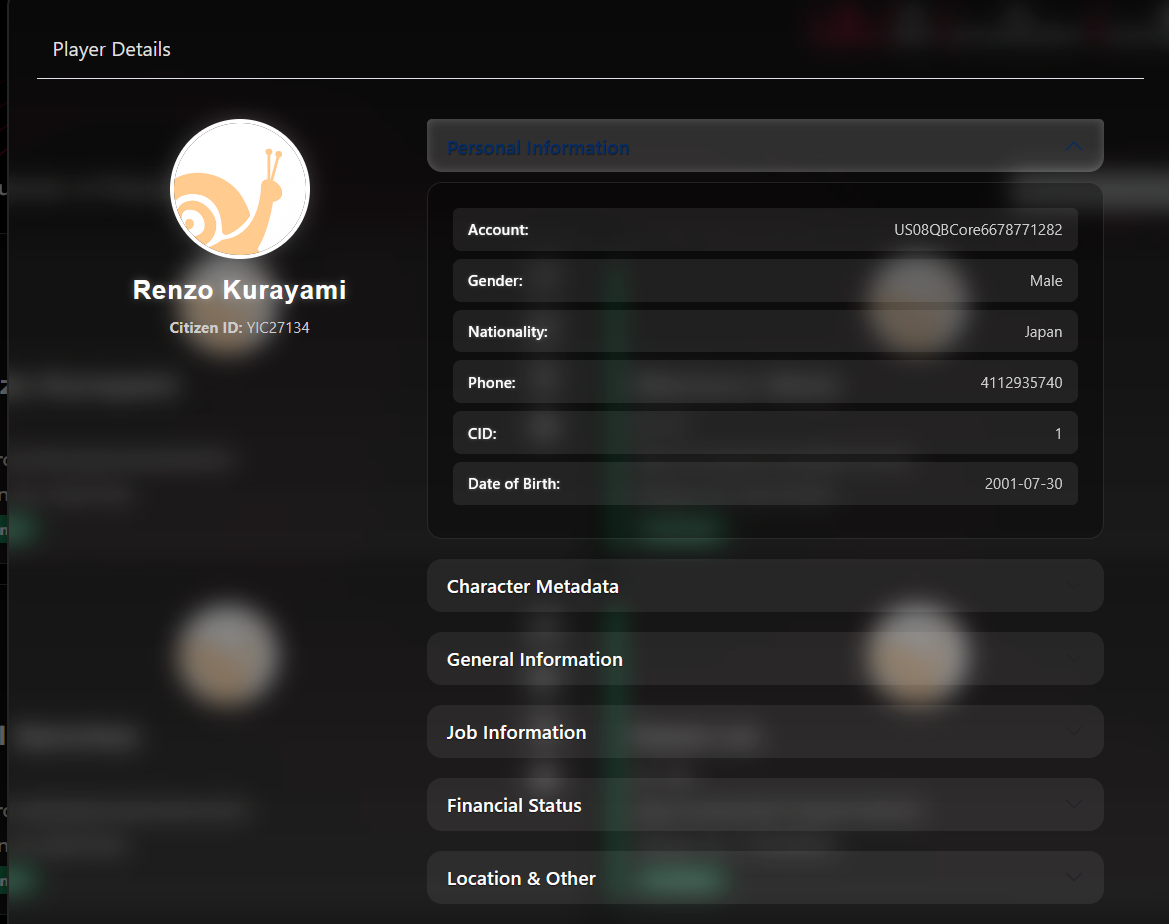
Task: Click the Phone number 4112935740
Action: (x=1021, y=383)
